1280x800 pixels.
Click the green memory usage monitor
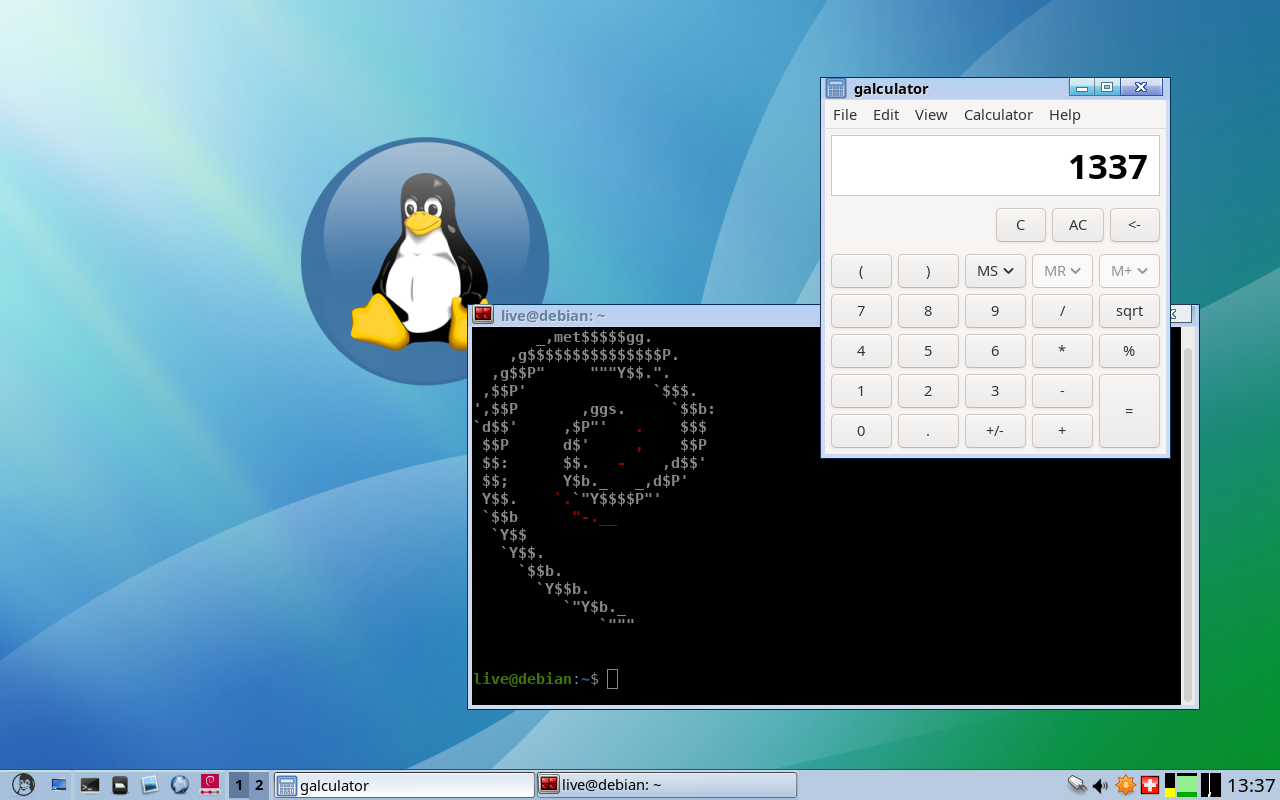pyautogui.click(x=1186, y=785)
